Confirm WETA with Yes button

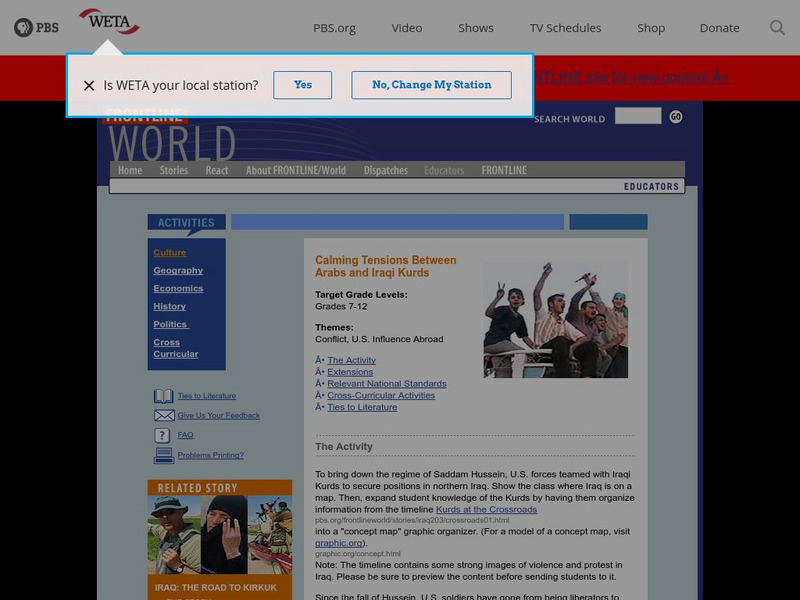pyautogui.click(x=303, y=85)
